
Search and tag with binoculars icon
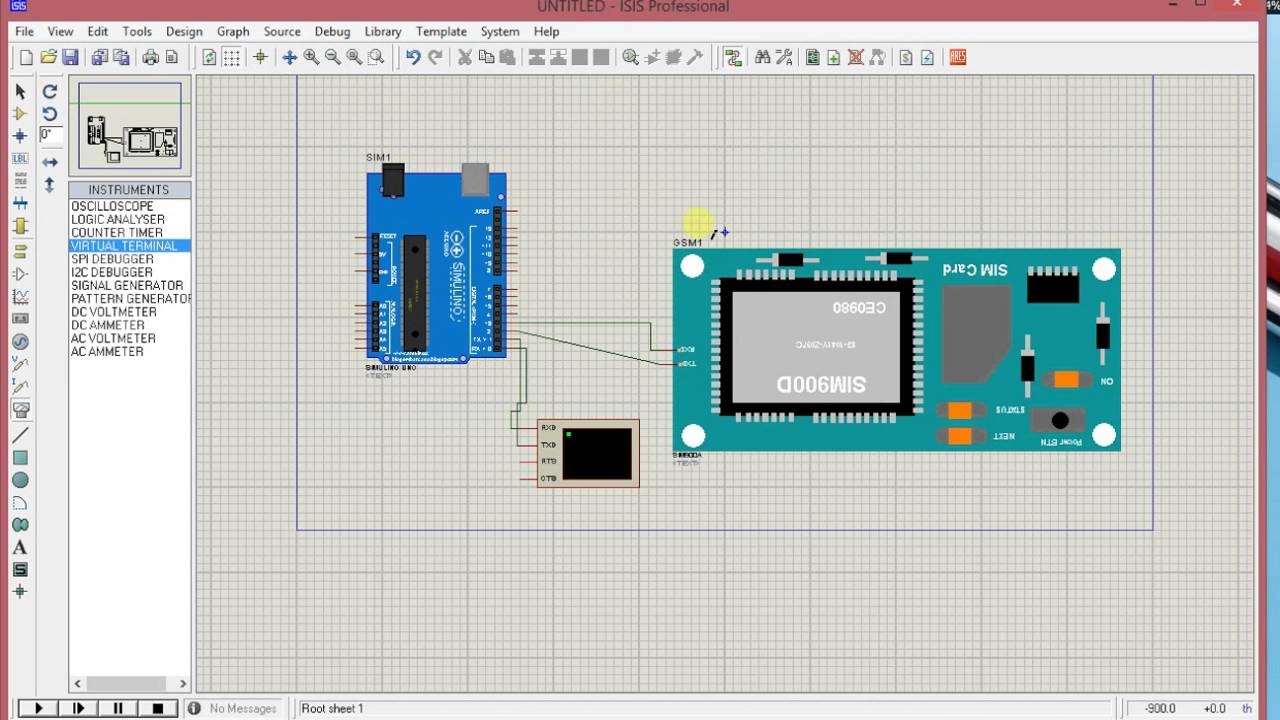(762, 57)
